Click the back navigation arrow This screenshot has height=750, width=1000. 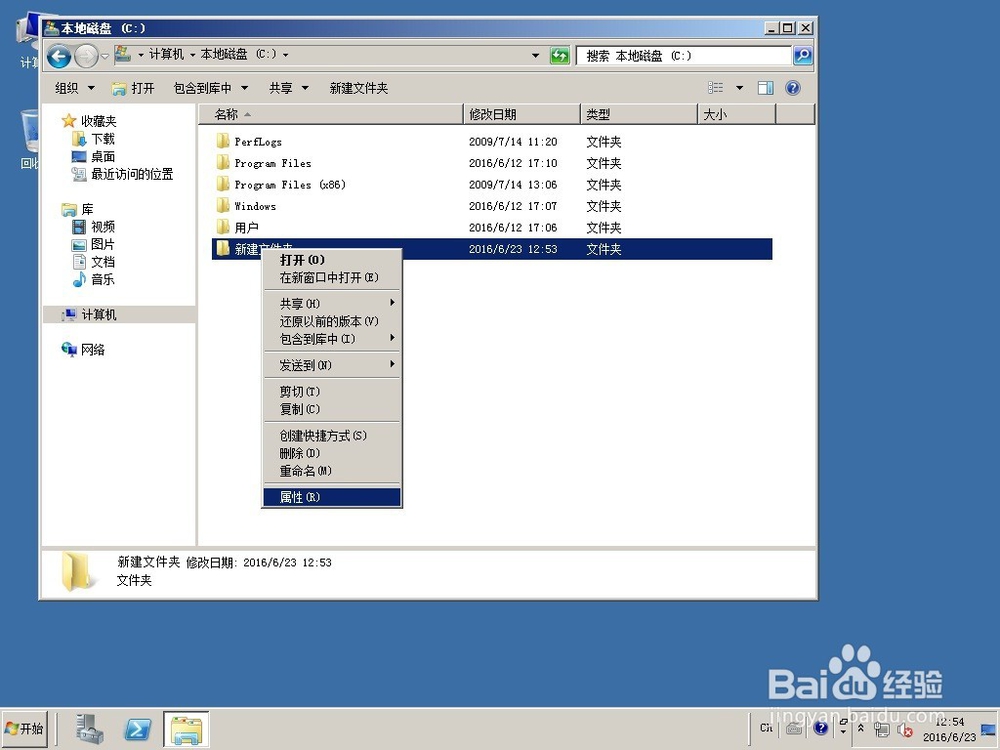coord(58,55)
